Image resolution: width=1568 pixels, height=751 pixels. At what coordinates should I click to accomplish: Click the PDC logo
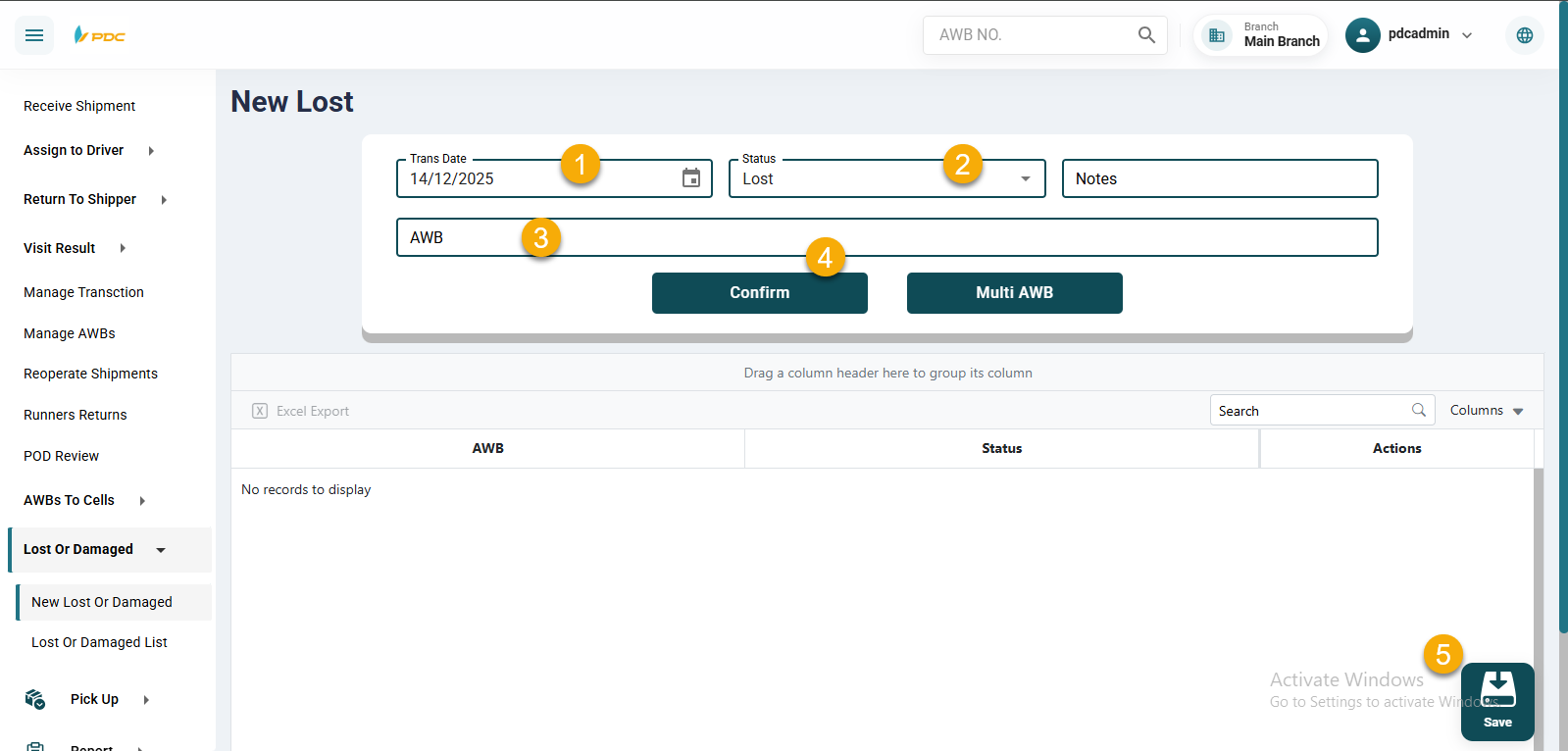[100, 35]
